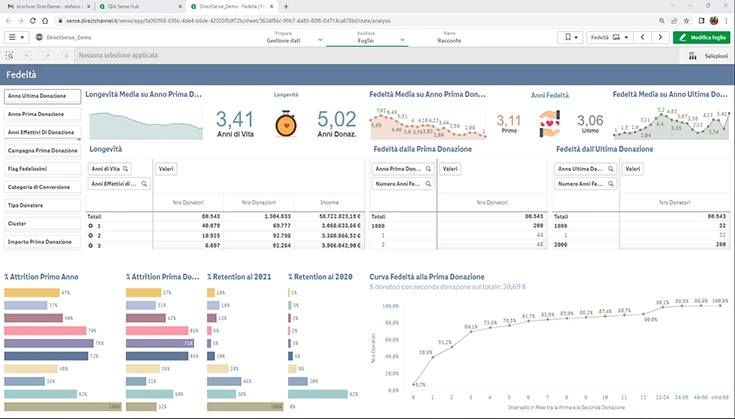Image resolution: width=735 pixels, height=419 pixels.
Task: Open the Anni Effettivi Di Donazione filter
Action: 43,133
